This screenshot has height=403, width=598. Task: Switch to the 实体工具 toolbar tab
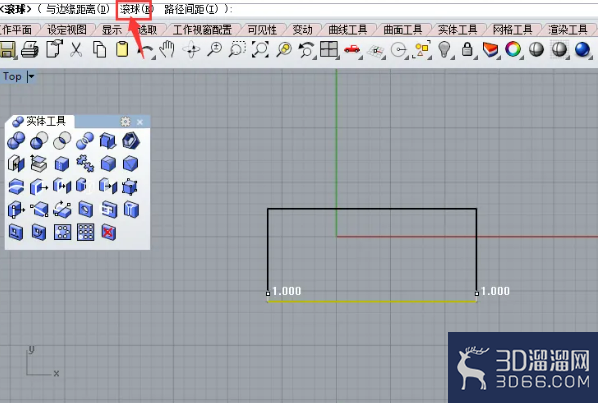(457, 29)
